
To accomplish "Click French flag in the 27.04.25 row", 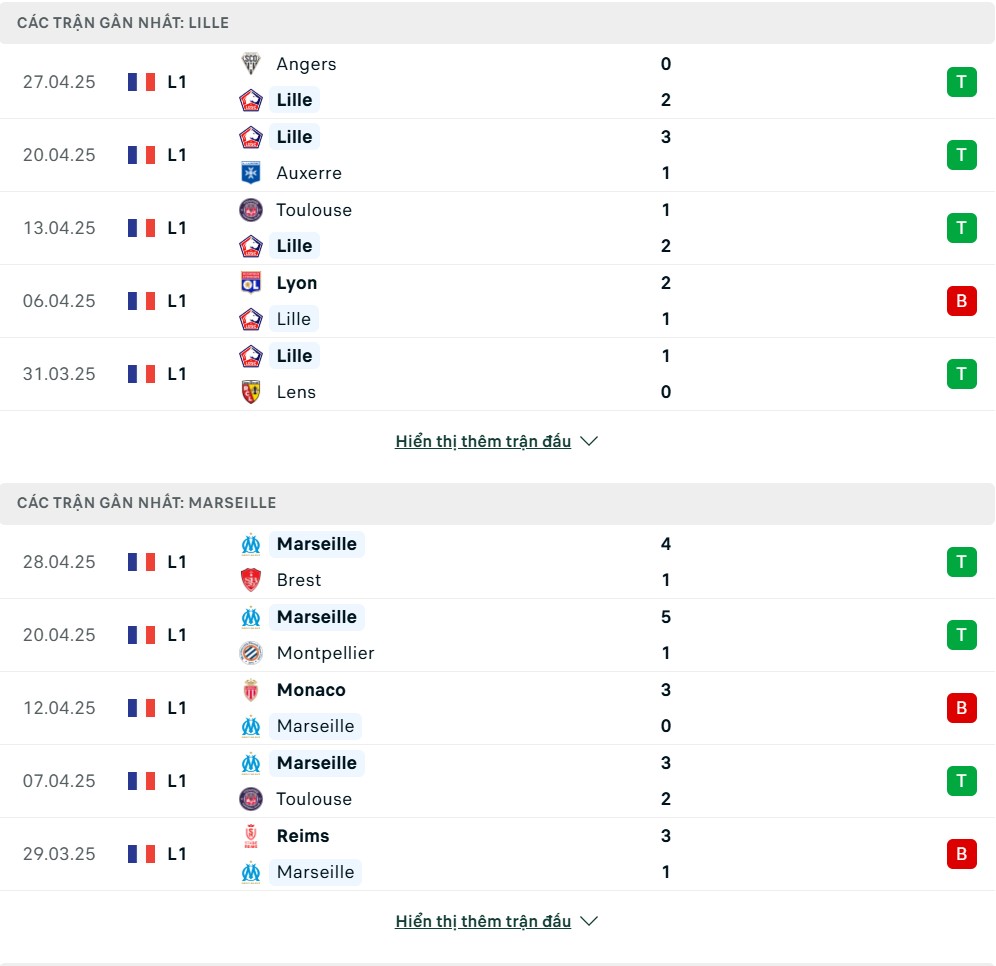I will point(142,82).
